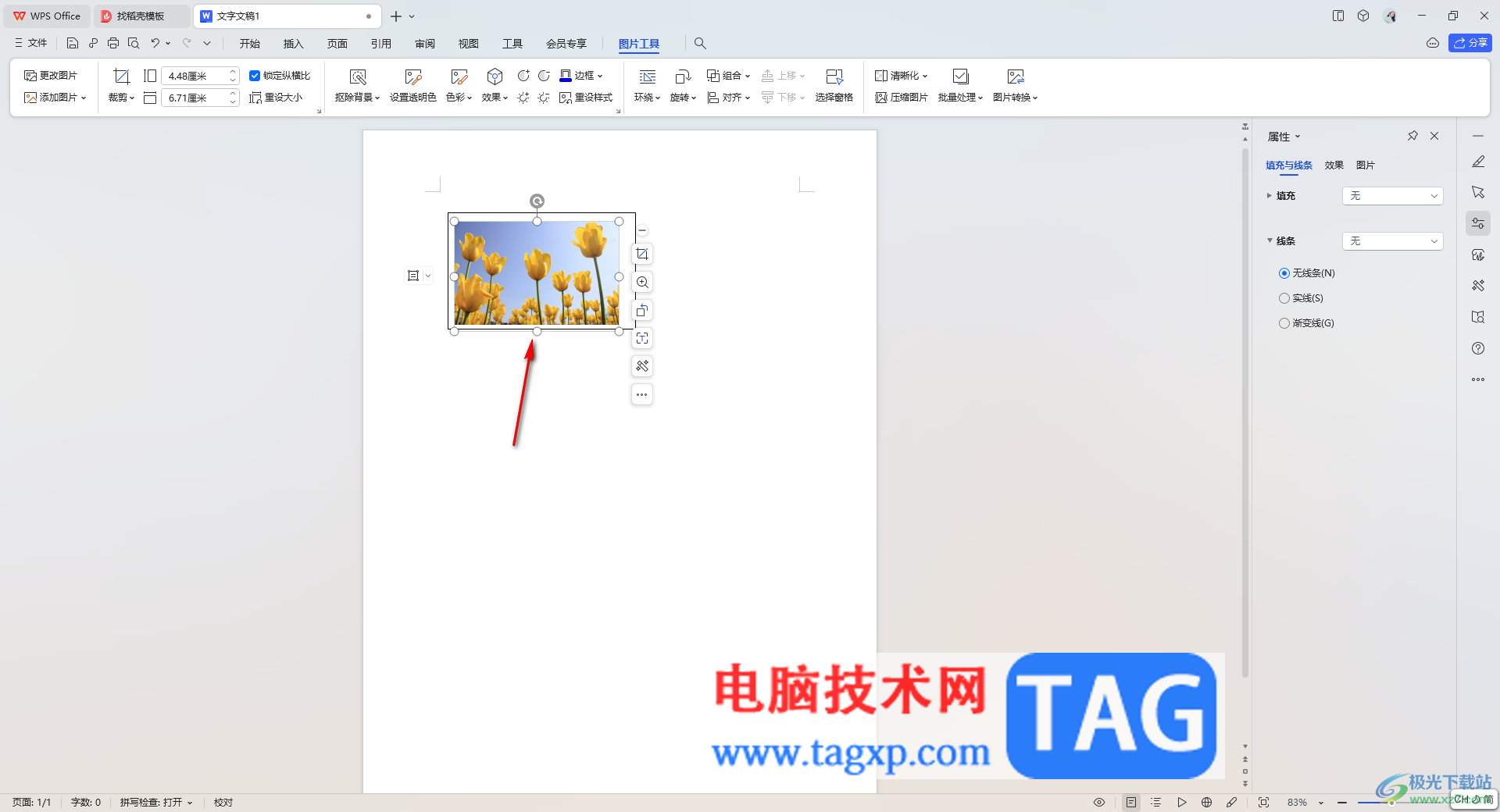Select Gradient Line (渐变线) radio button
Screen dimensions: 1500x812
[x=1284, y=323]
